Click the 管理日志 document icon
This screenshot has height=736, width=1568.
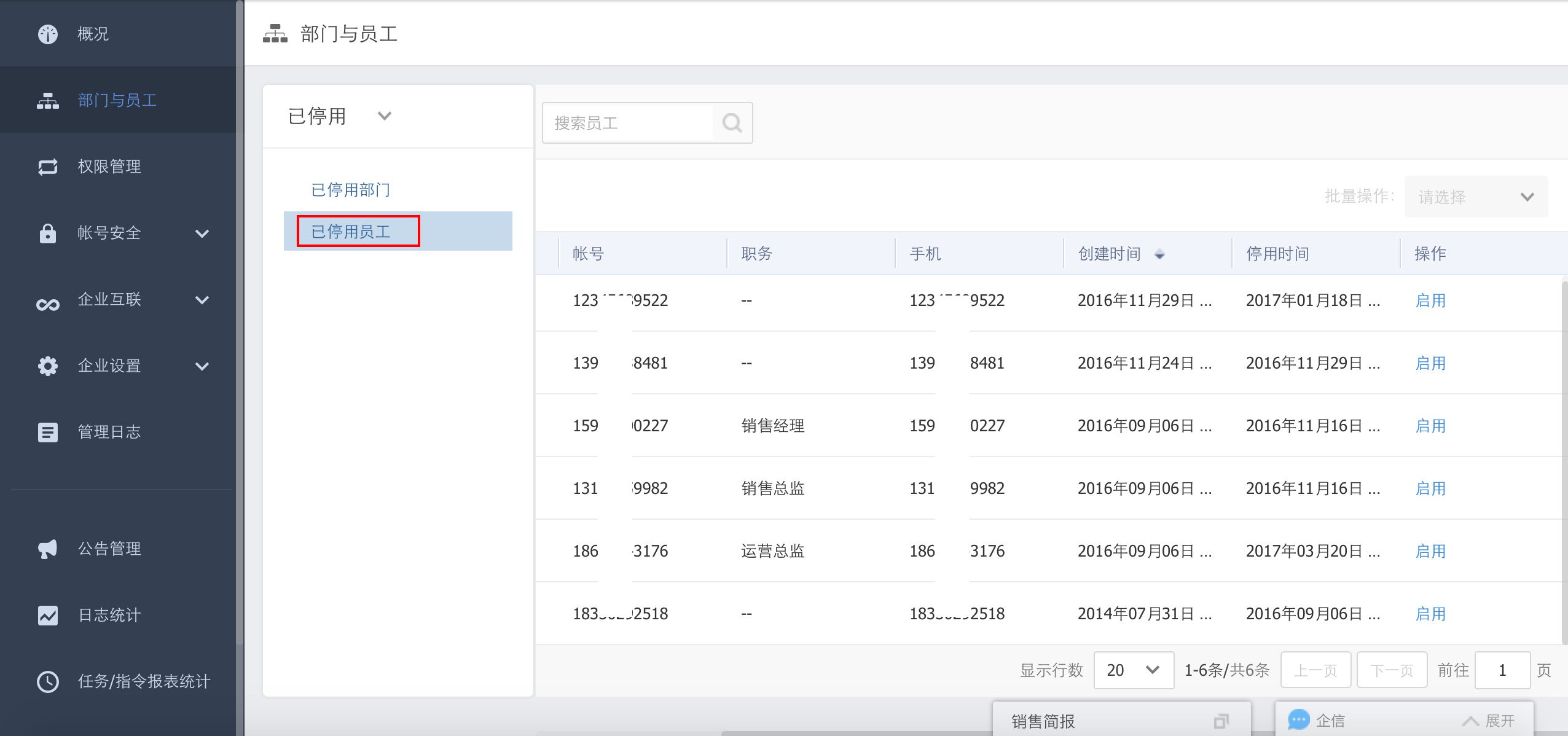click(x=48, y=432)
